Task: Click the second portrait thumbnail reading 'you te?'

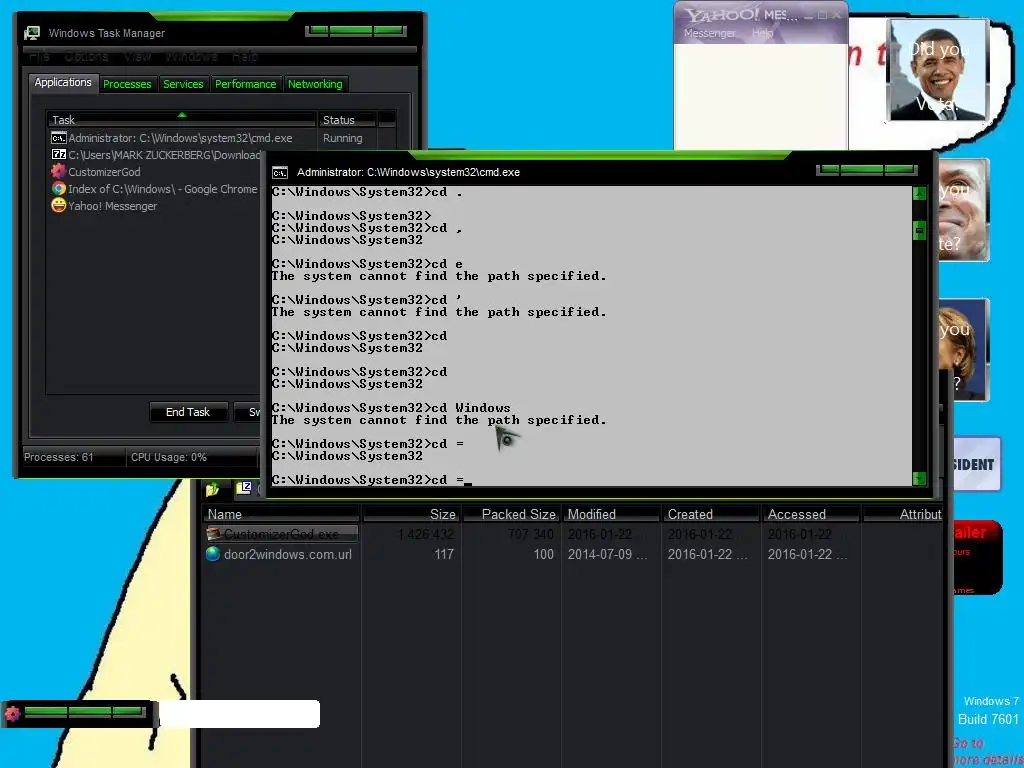Action: (963, 210)
